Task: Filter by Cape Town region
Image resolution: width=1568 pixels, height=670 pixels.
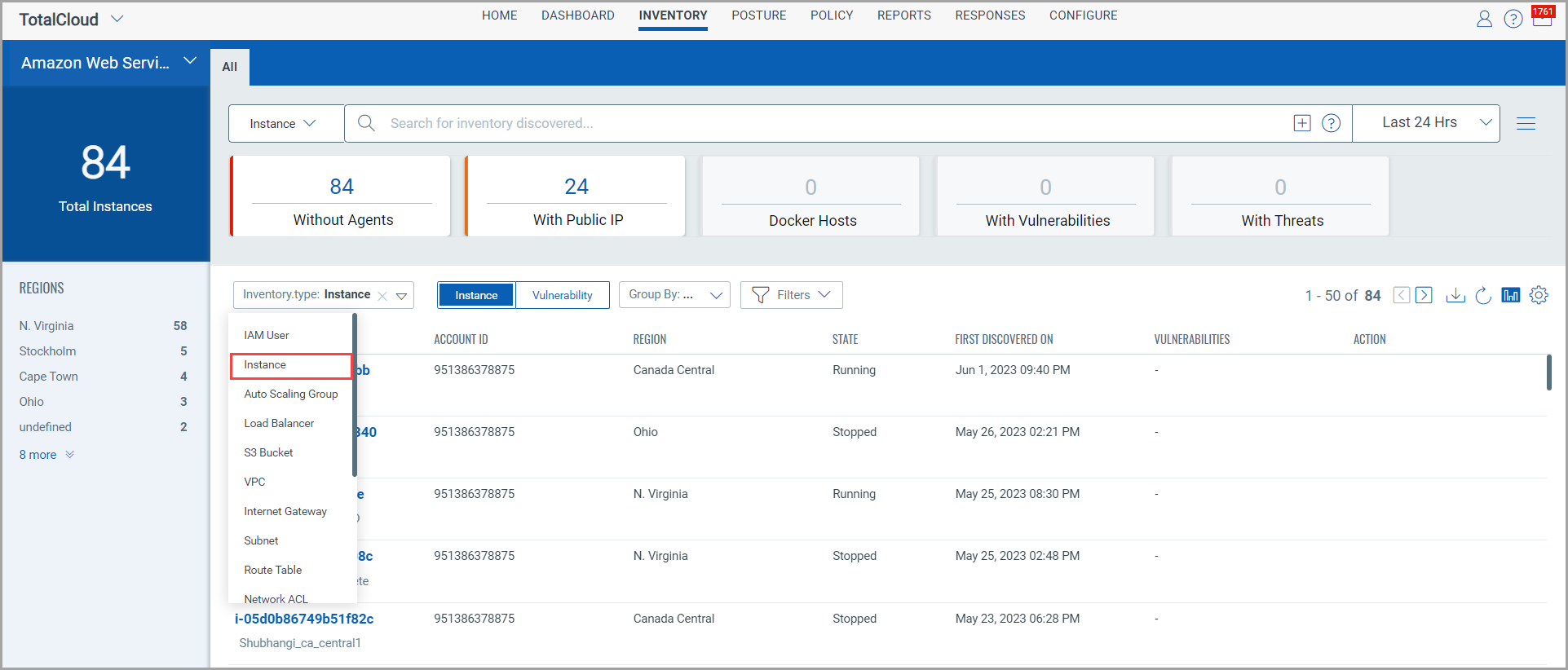Action: [104, 377]
